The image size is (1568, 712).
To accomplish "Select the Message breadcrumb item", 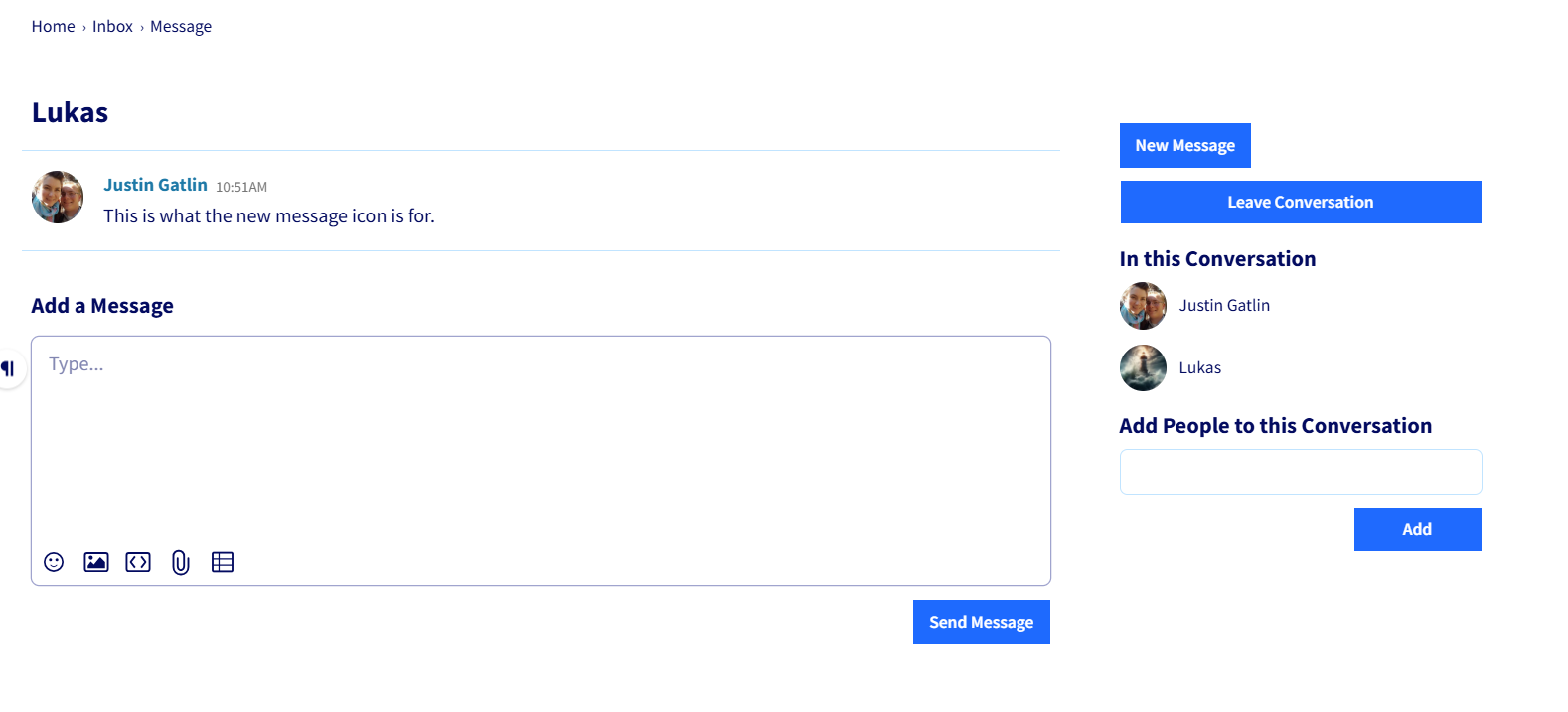I will click(181, 26).
